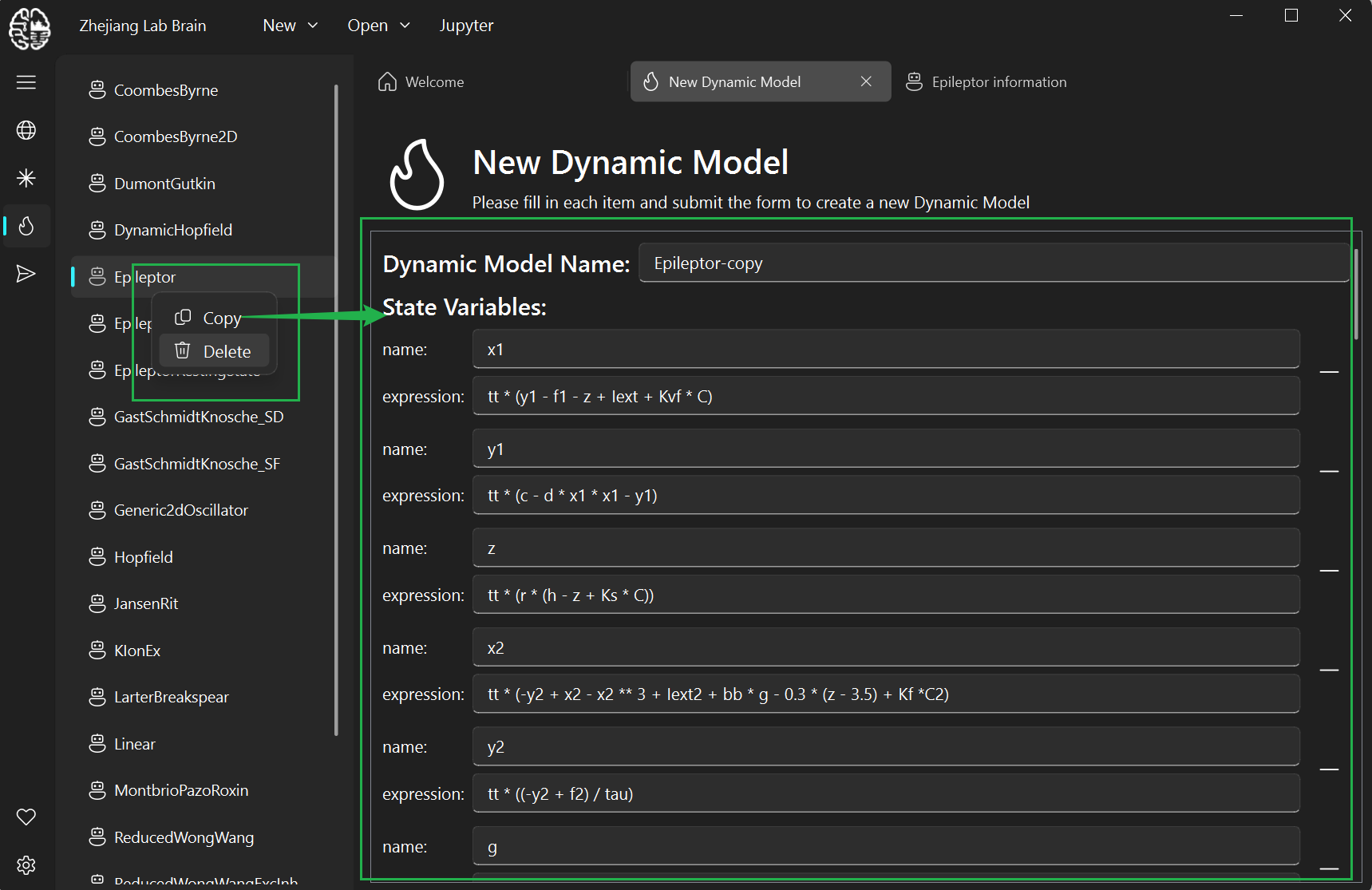Remove state variable y2 with minus icon
Viewport: 1372px width, 890px height.
pos(1329,769)
